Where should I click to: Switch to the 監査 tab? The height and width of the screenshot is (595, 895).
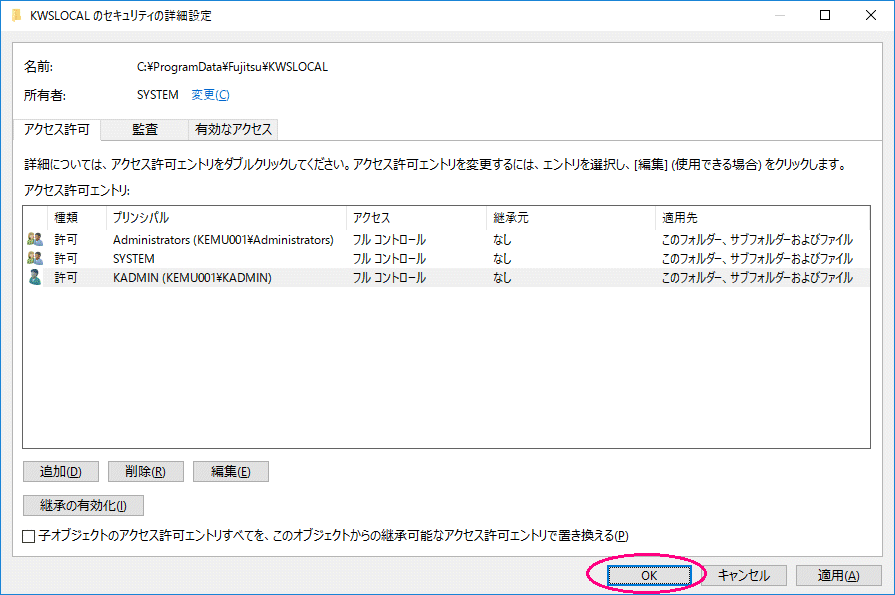click(x=145, y=129)
